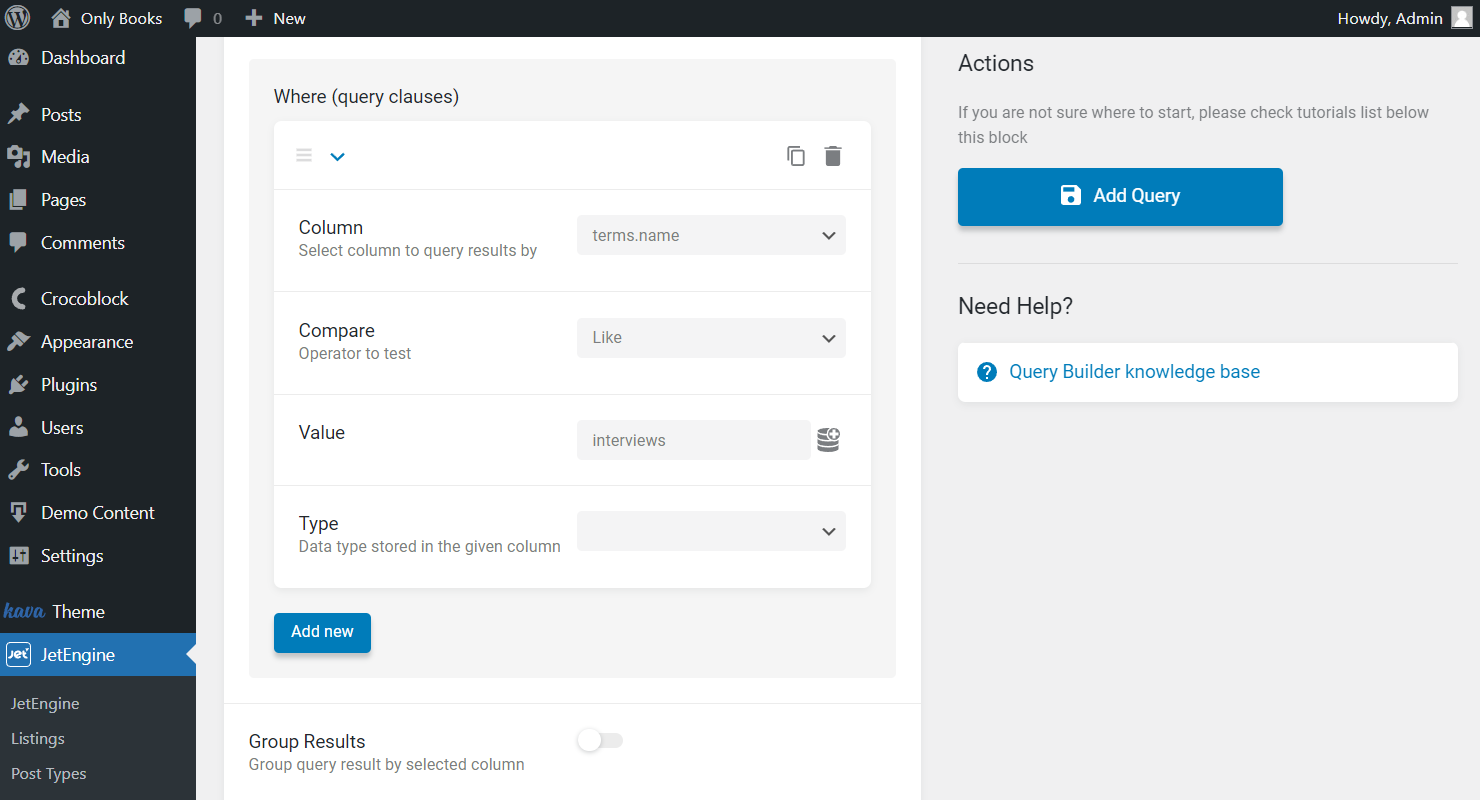Open the empty Type dropdown

(711, 531)
